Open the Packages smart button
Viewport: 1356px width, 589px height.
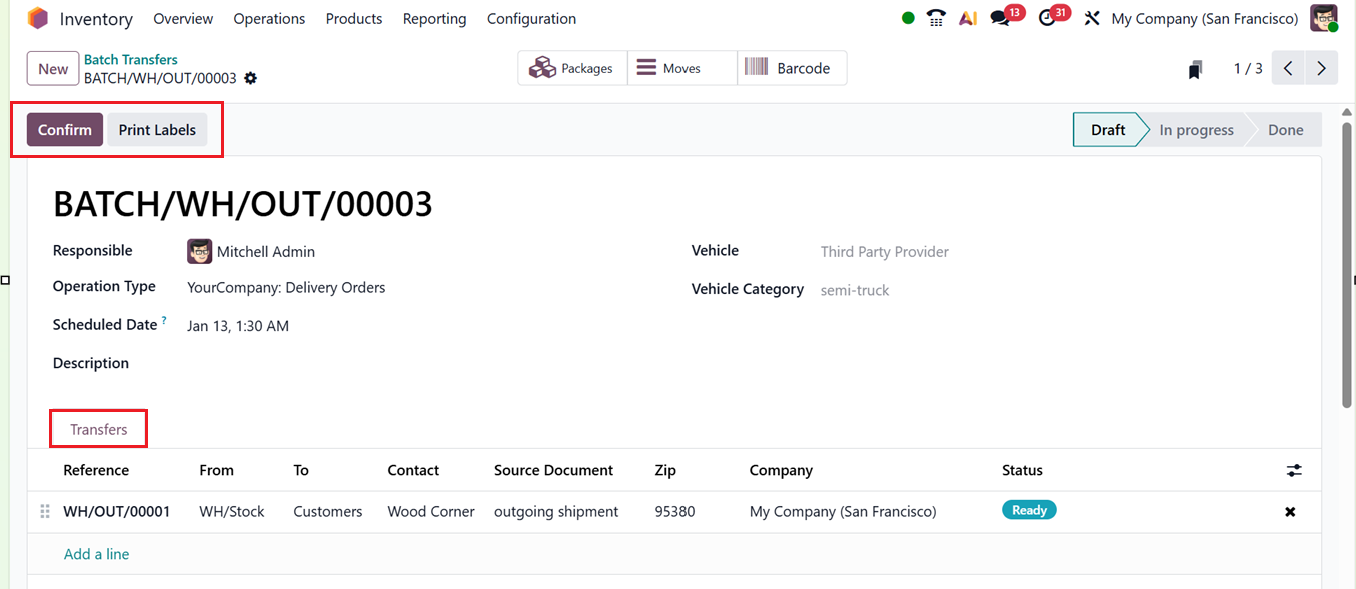tap(572, 67)
